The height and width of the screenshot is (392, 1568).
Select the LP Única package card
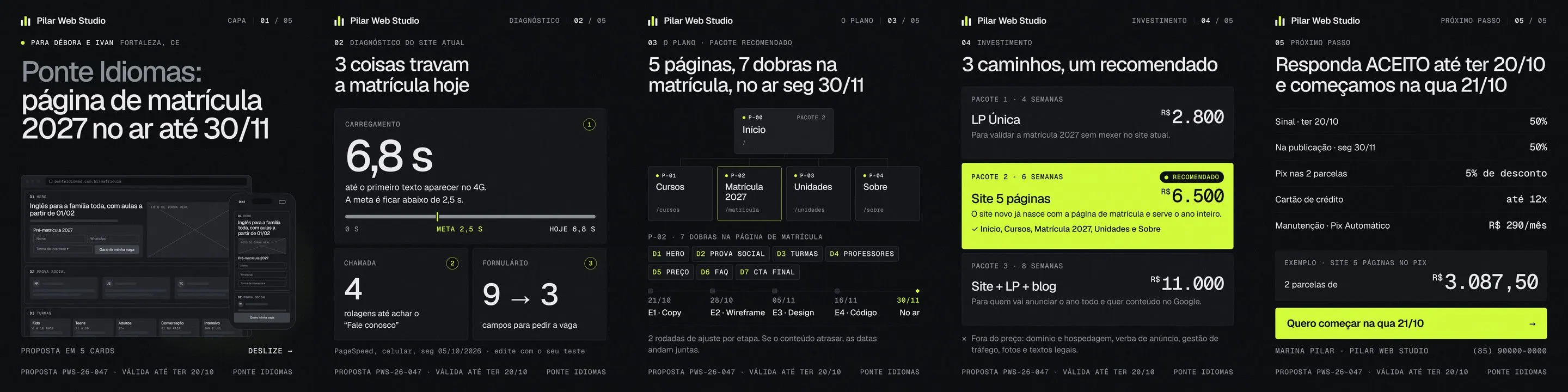coord(1098,122)
